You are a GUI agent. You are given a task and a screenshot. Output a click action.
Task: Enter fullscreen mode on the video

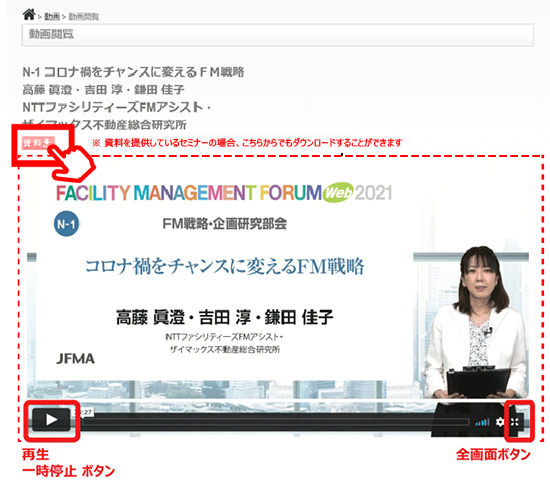point(515,422)
